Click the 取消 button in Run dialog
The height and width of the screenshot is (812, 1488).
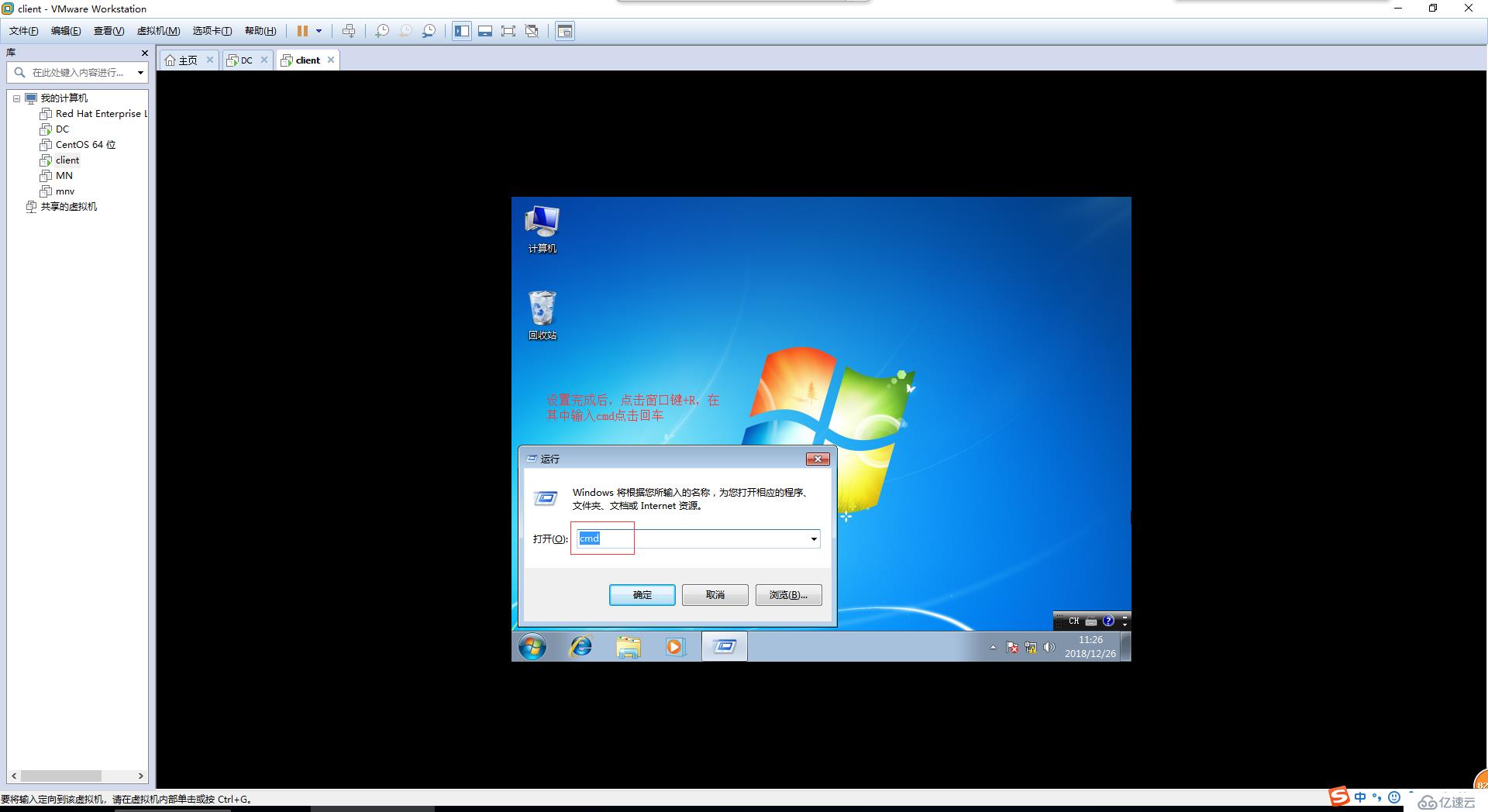[715, 595]
